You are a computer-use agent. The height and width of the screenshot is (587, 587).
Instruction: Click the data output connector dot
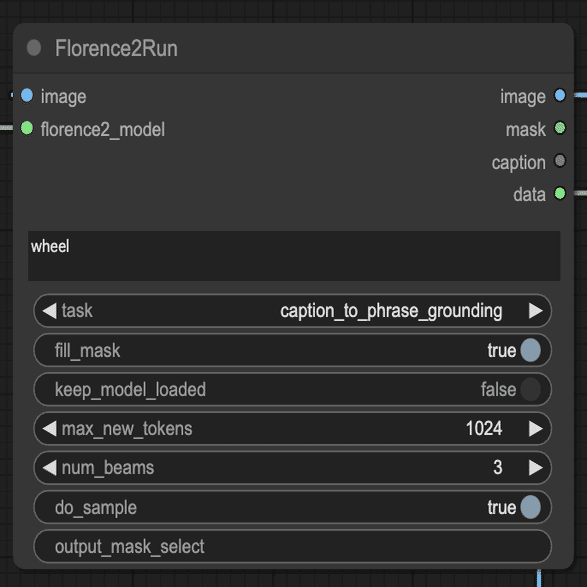click(560, 194)
